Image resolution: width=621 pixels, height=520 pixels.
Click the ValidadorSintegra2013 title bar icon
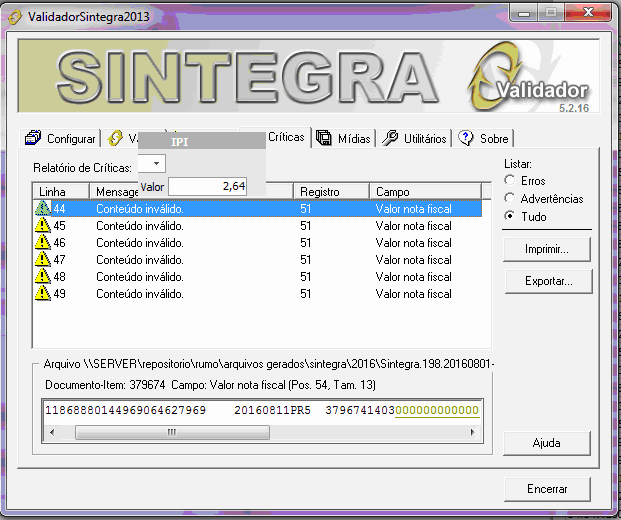(x=15, y=17)
